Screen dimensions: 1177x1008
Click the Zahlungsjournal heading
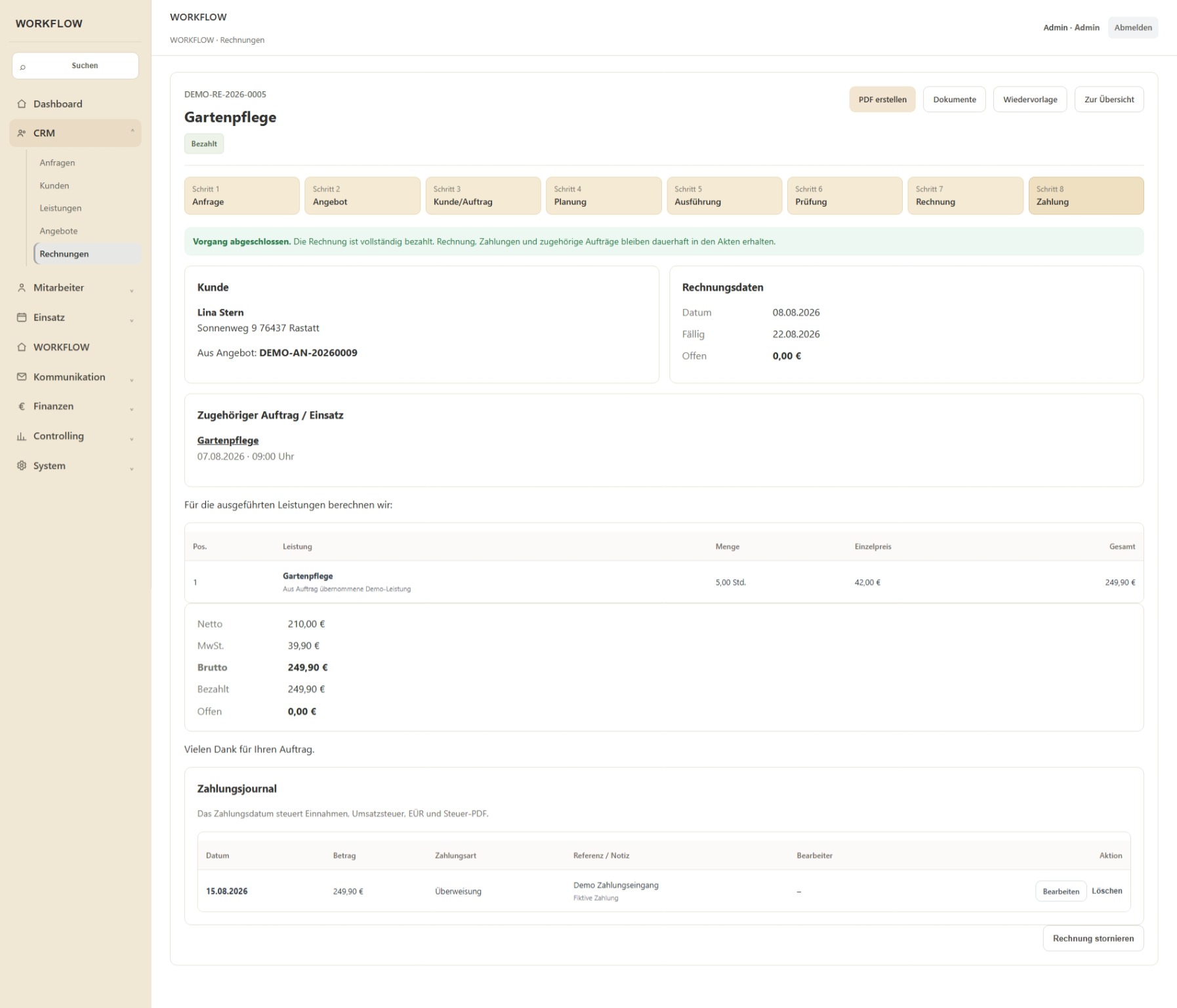(x=237, y=789)
